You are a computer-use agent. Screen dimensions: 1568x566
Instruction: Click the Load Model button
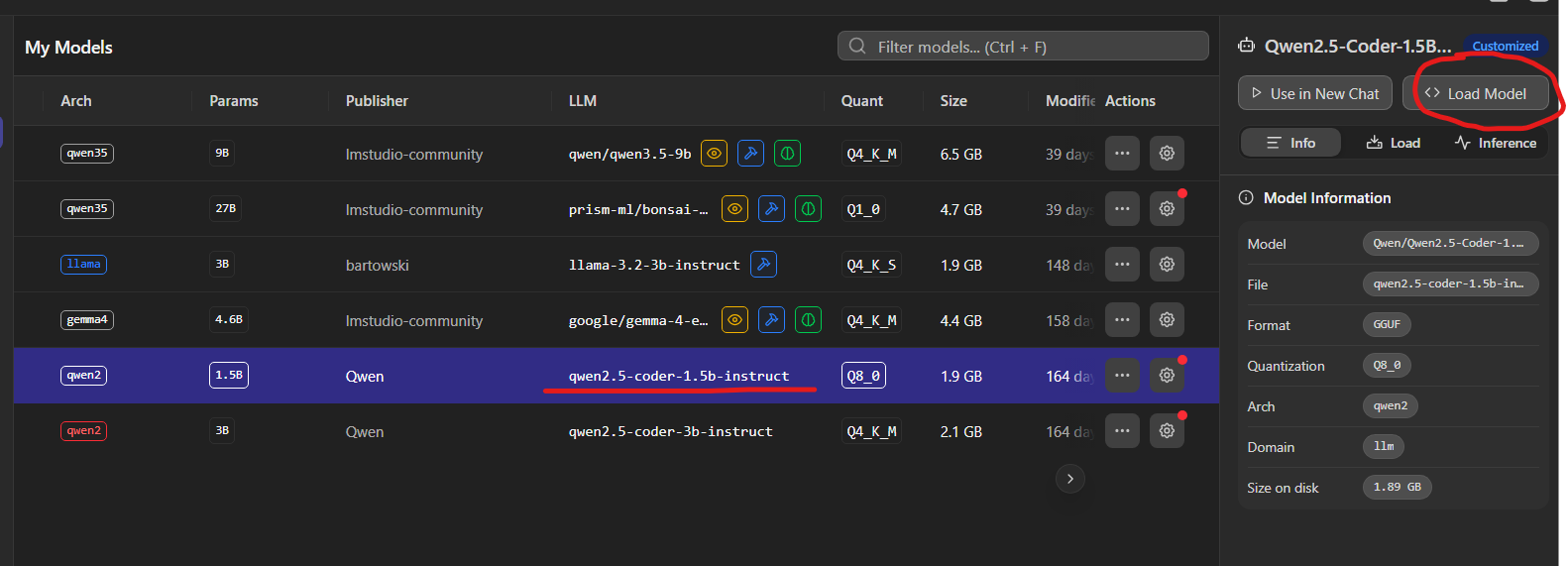(1476, 93)
